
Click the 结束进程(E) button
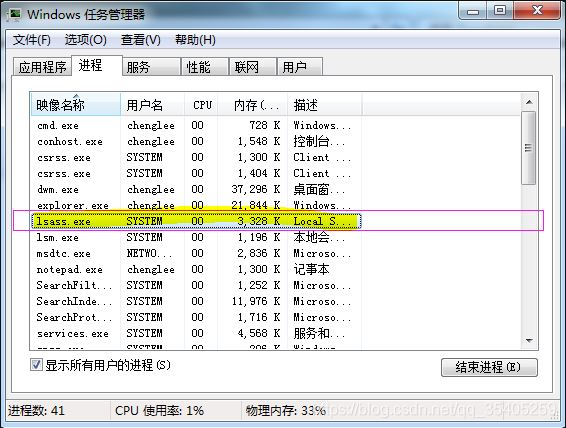pyautogui.click(x=489, y=367)
